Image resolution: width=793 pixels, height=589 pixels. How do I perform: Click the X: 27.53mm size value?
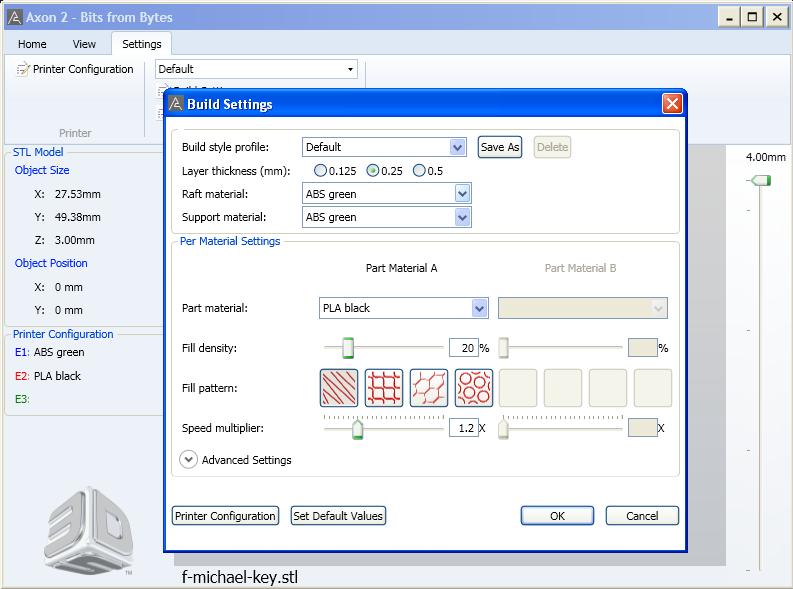tap(68, 194)
